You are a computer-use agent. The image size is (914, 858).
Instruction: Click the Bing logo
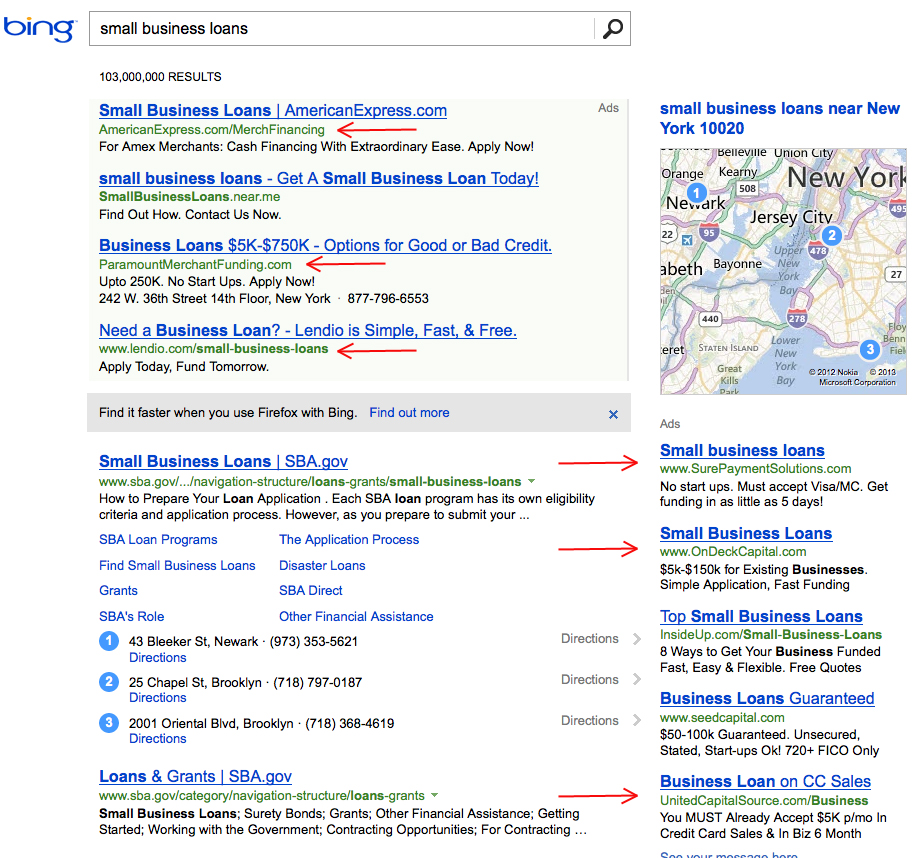tap(39, 28)
